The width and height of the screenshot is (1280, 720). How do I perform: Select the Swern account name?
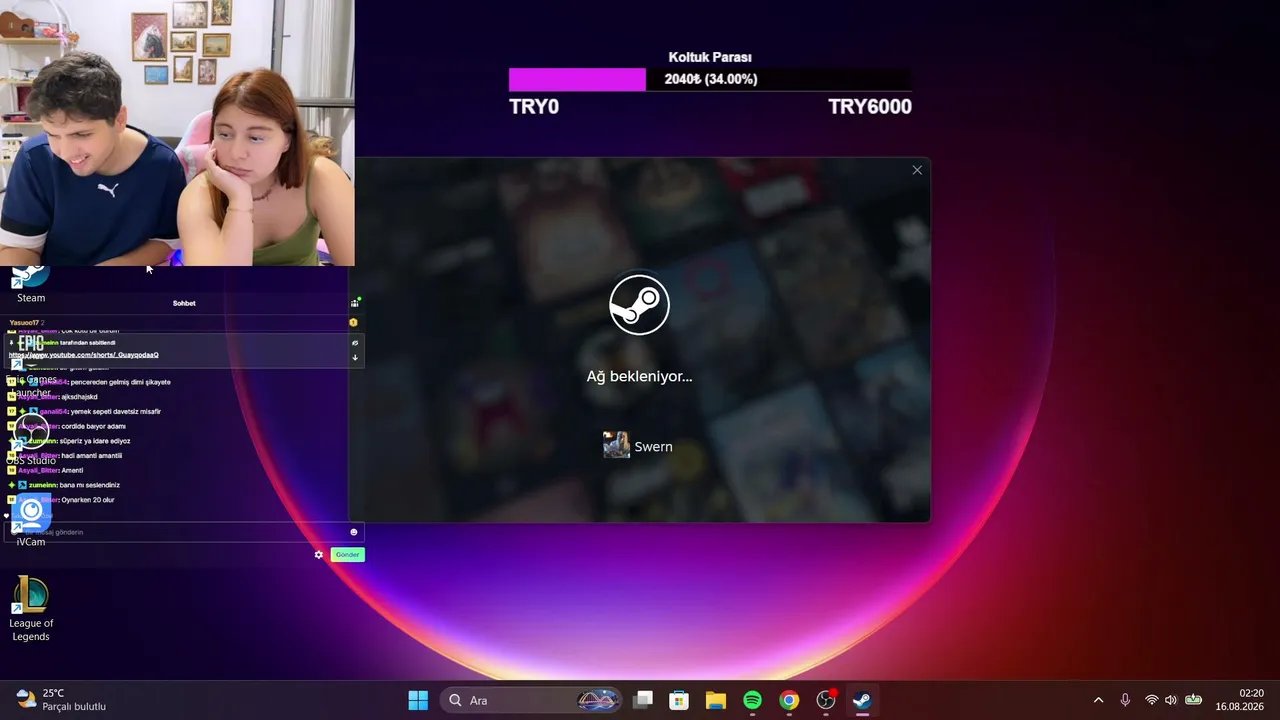point(653,447)
